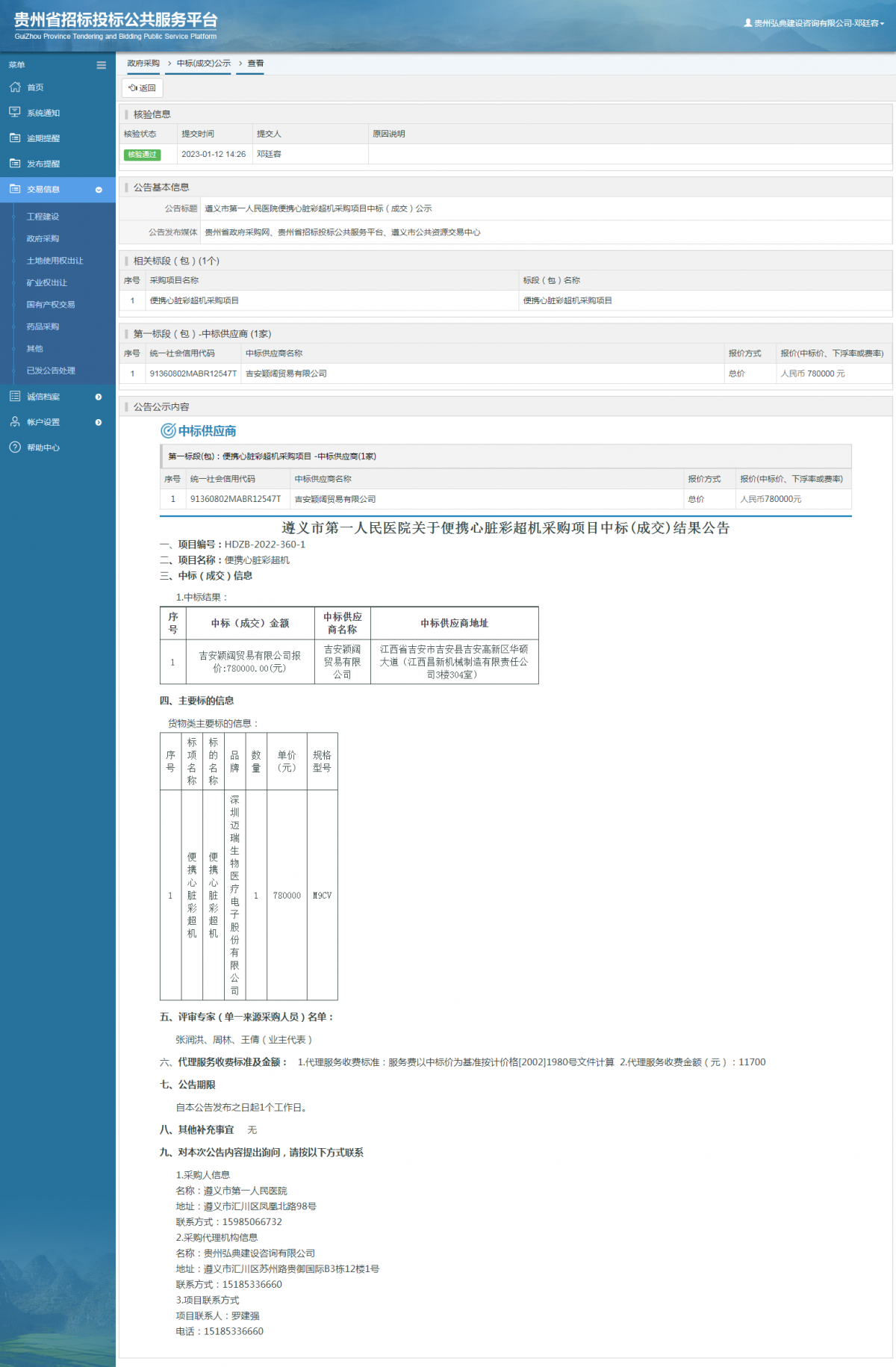Click the 帐户设置 person icon

[15, 422]
